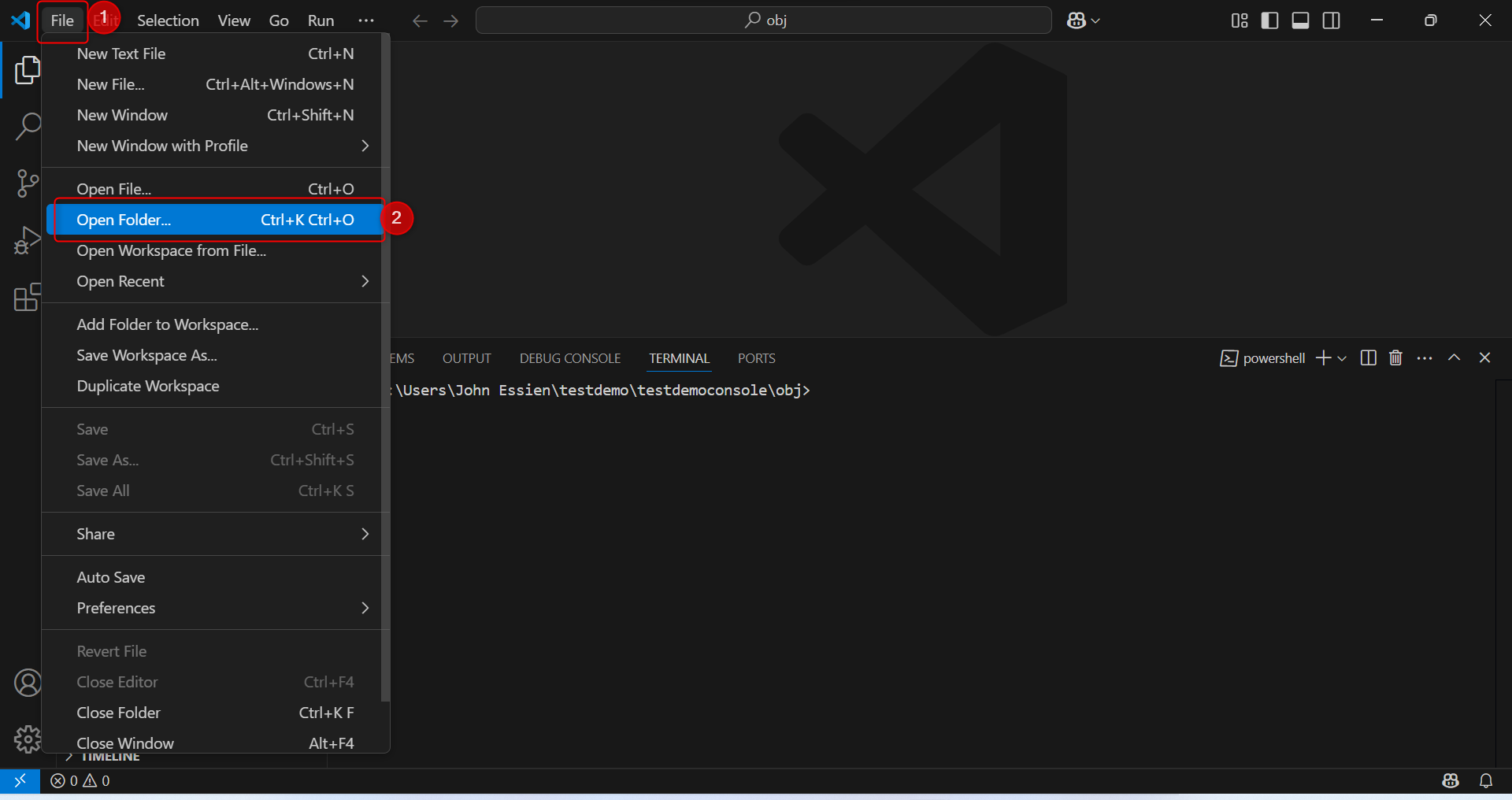This screenshot has width=1512, height=800.
Task: Click the Copilot status bar icon
Action: 1451,780
